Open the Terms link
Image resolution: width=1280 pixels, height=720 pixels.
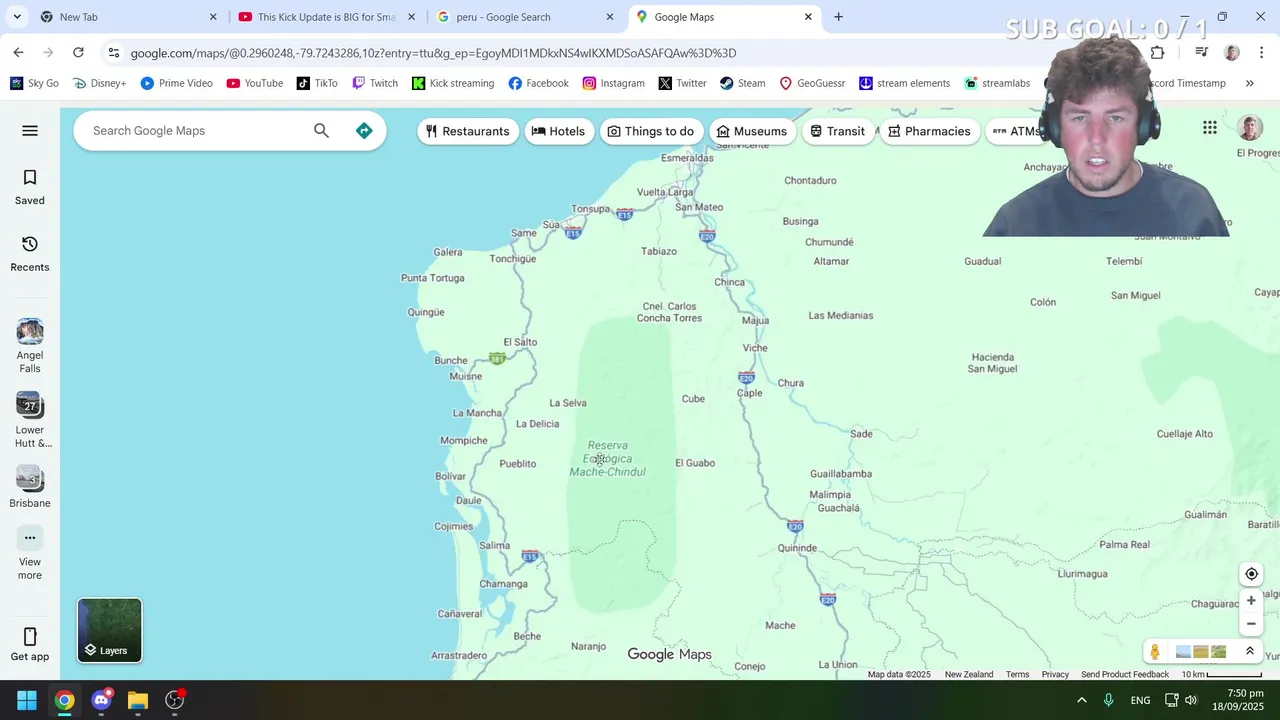(x=1018, y=674)
